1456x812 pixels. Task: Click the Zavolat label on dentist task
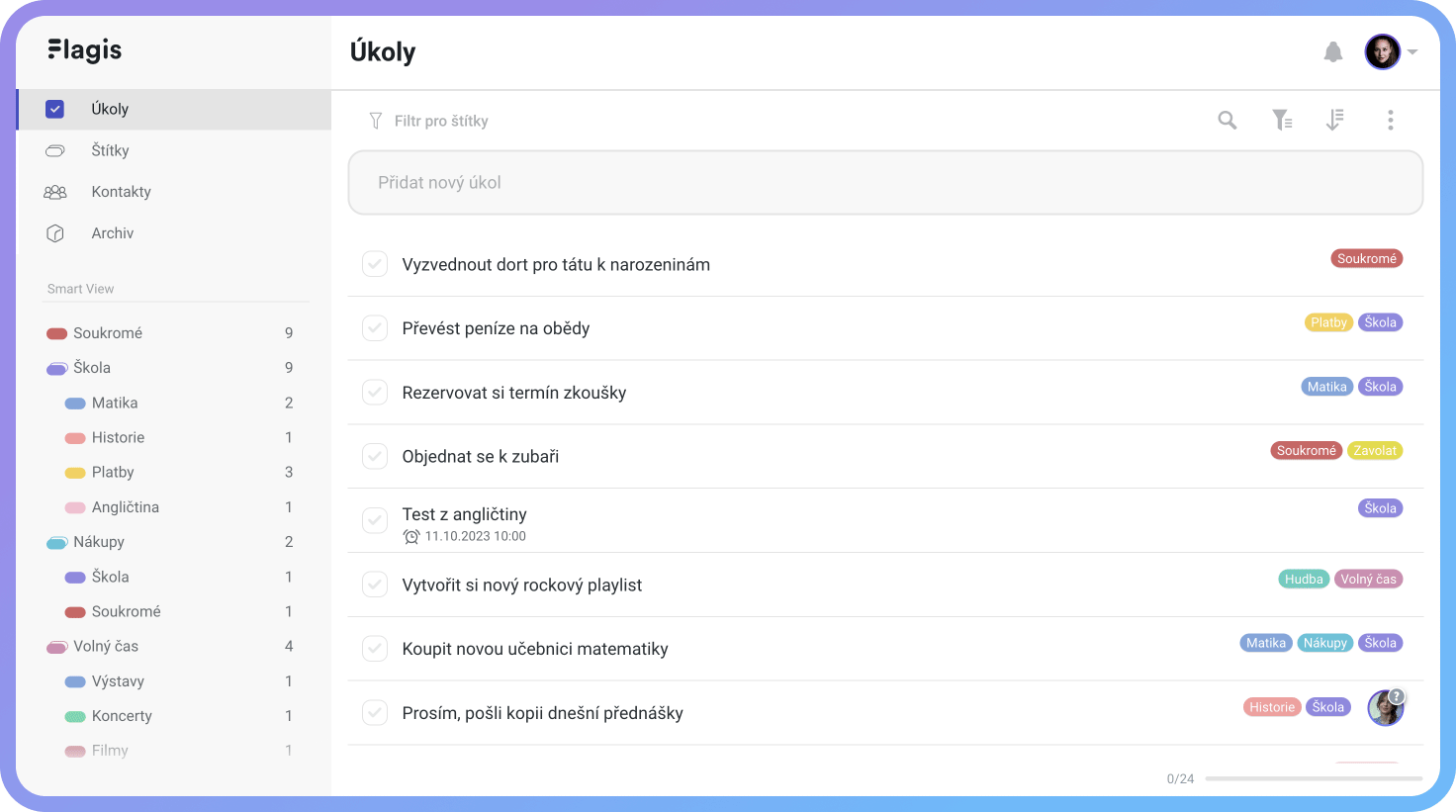(x=1375, y=450)
